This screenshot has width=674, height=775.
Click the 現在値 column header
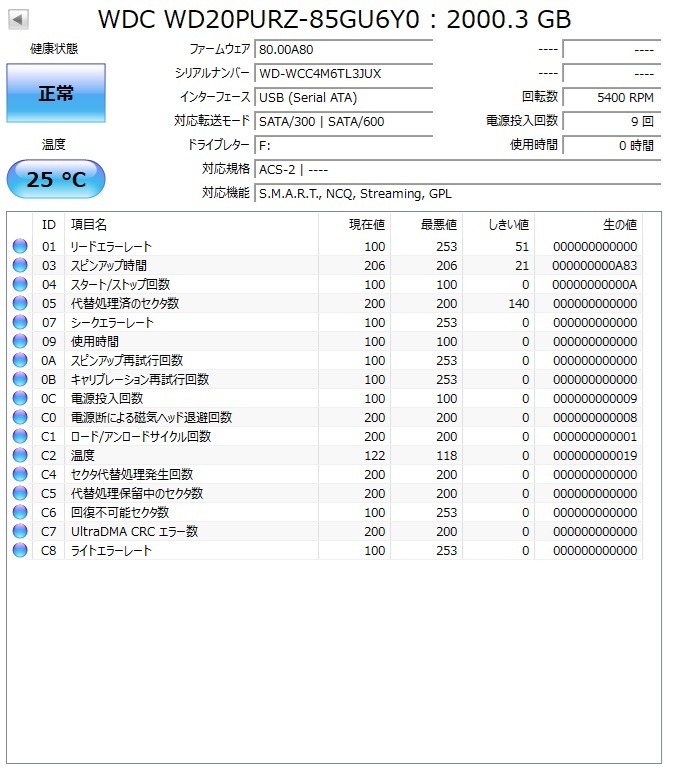(x=355, y=225)
